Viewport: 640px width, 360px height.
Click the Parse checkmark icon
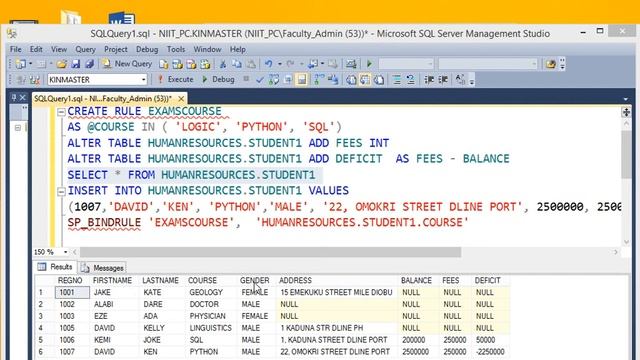[259, 80]
